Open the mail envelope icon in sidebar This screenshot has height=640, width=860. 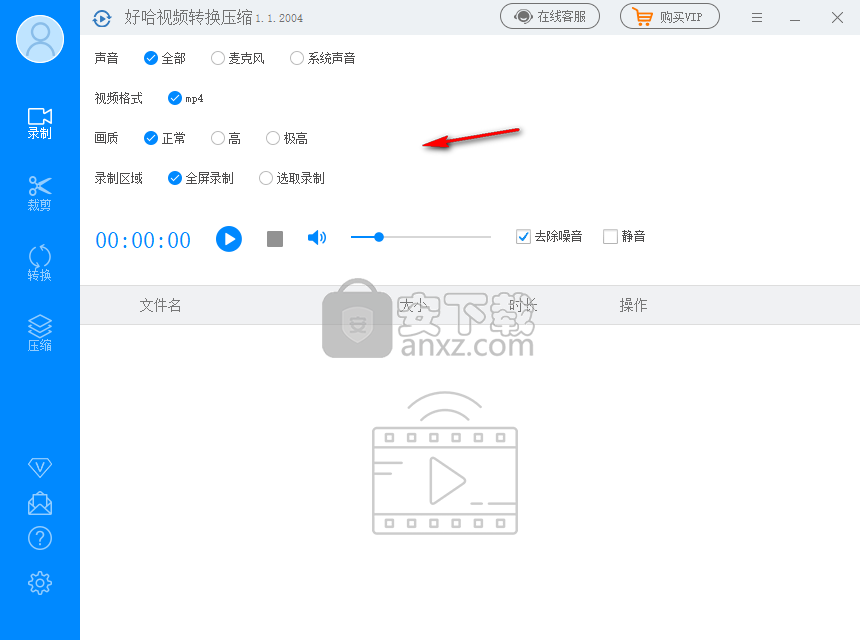coord(39,503)
